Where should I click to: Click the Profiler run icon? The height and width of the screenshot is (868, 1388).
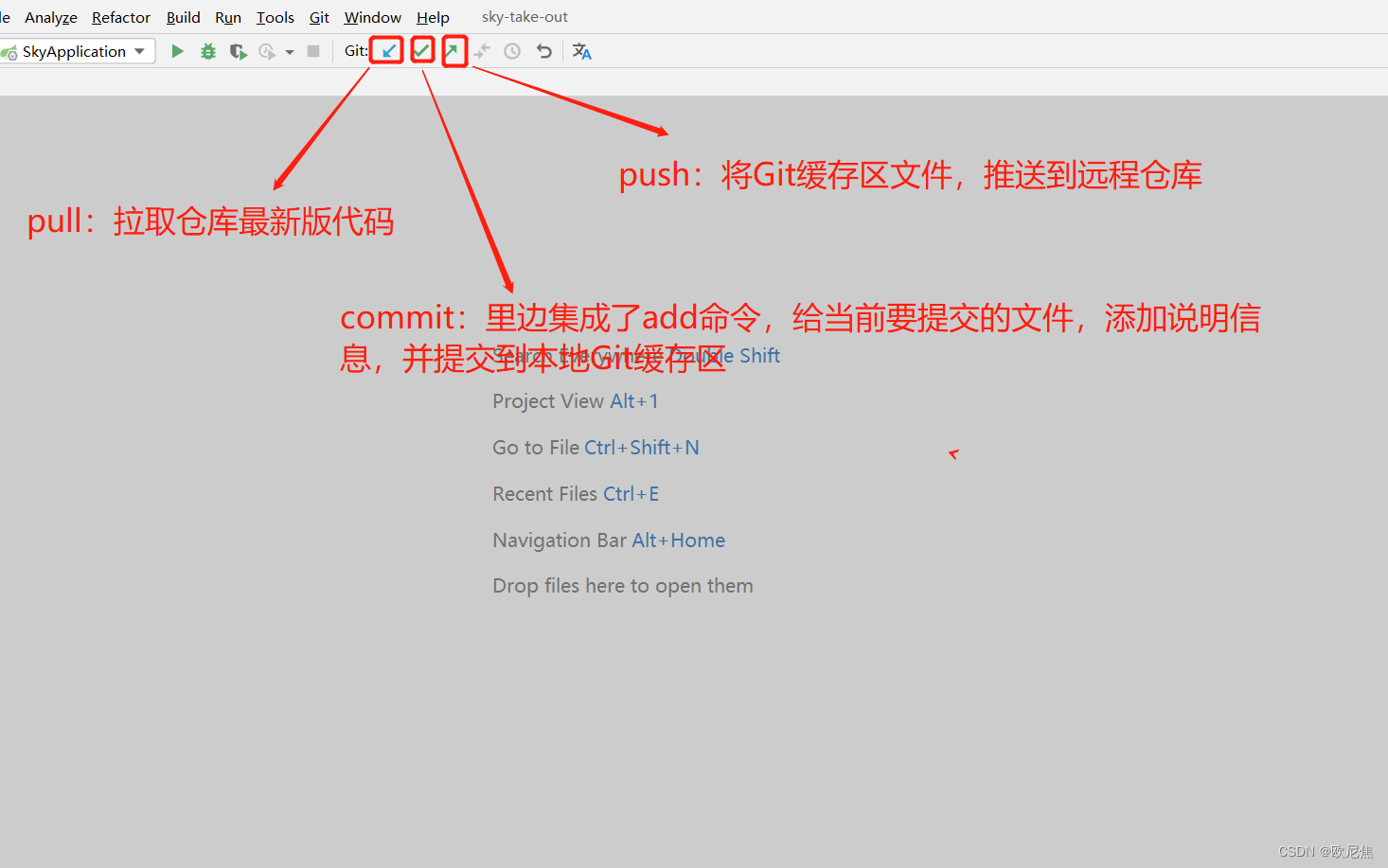tap(267, 51)
